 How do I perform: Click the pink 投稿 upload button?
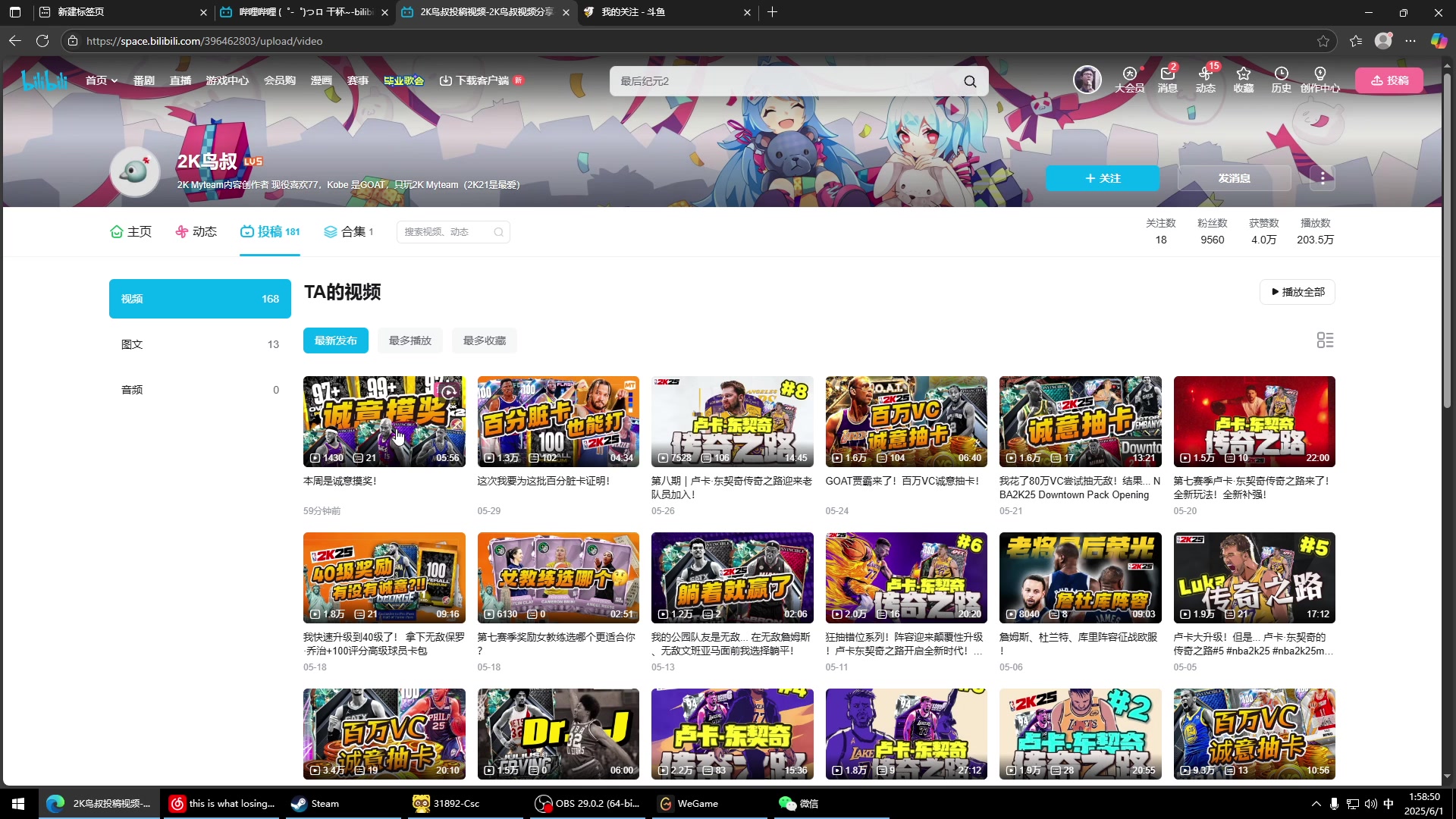1389,80
